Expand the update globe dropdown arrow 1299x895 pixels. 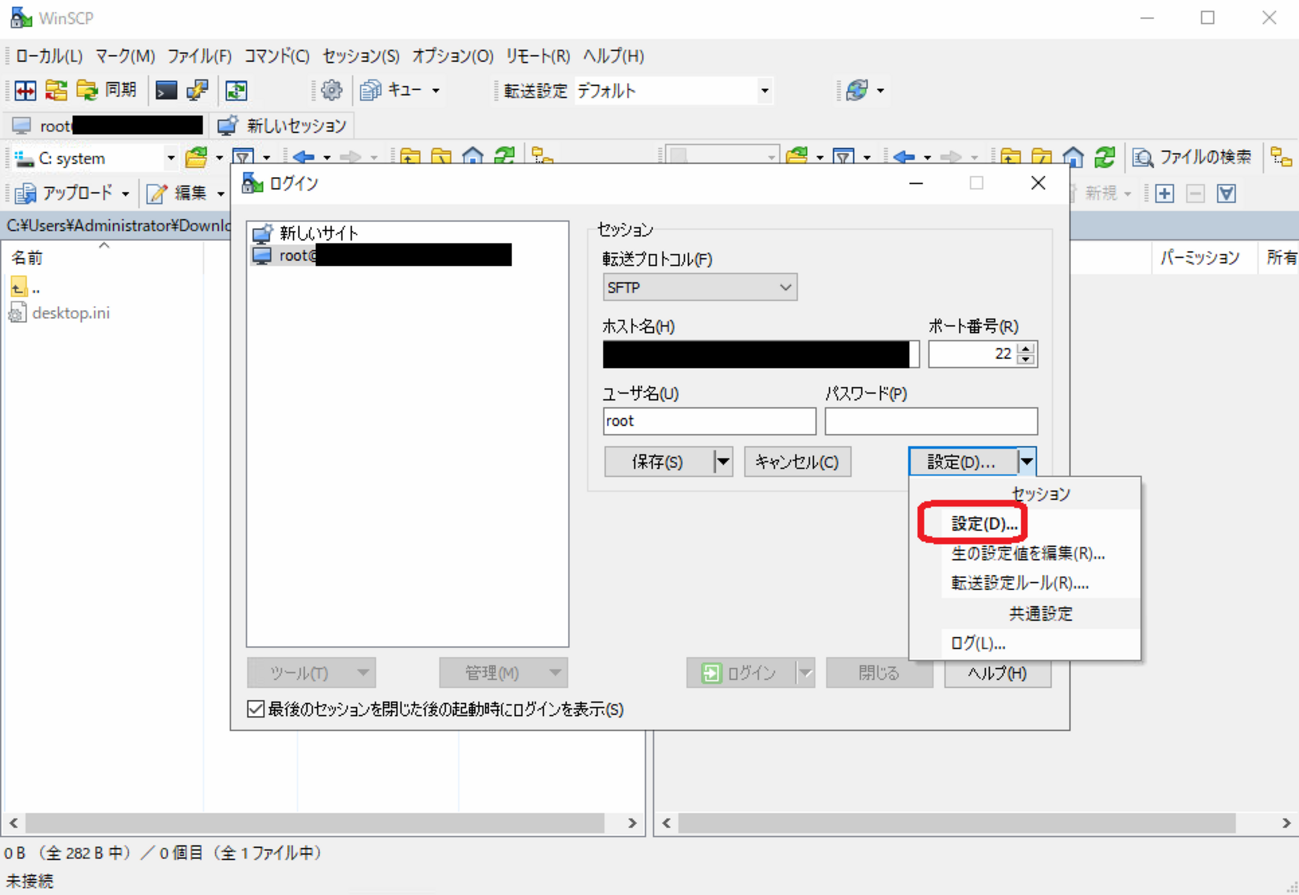coord(880,91)
